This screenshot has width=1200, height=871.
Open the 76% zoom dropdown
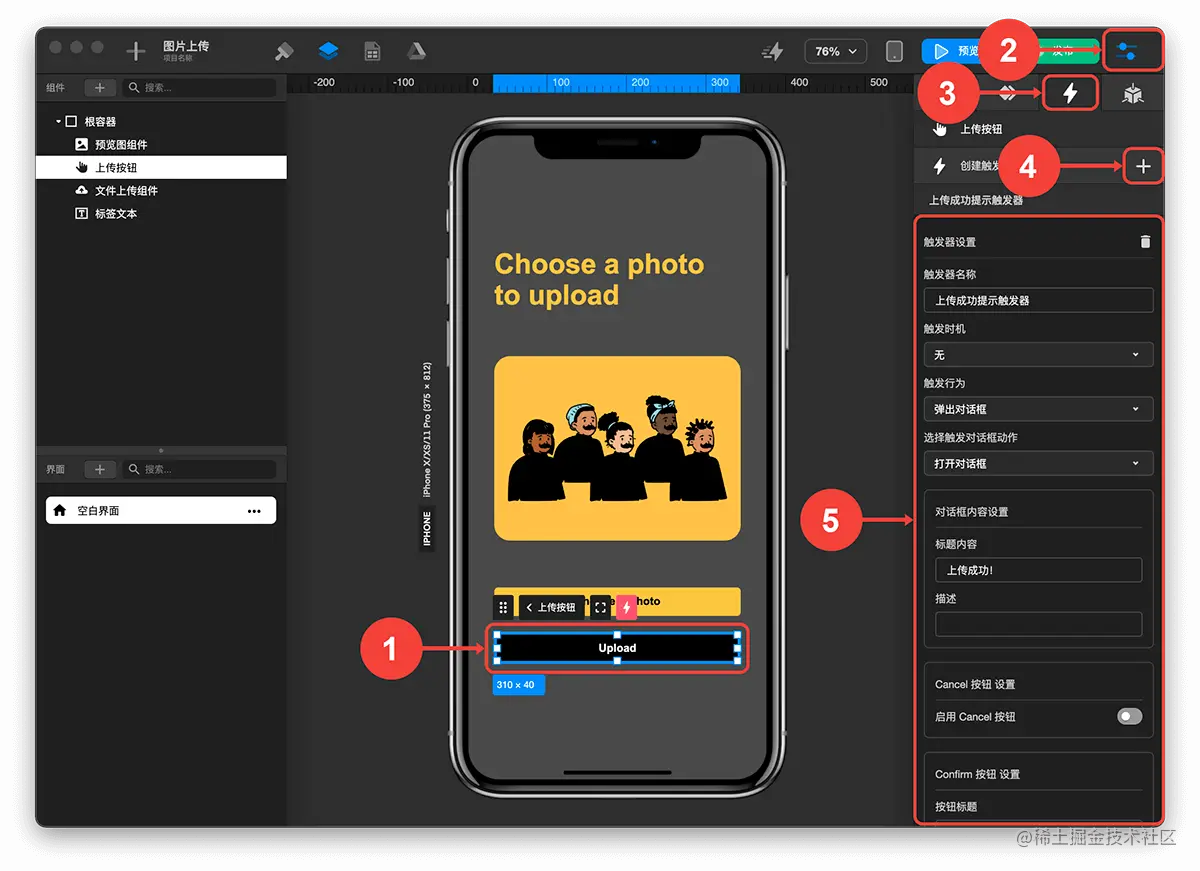click(x=835, y=51)
